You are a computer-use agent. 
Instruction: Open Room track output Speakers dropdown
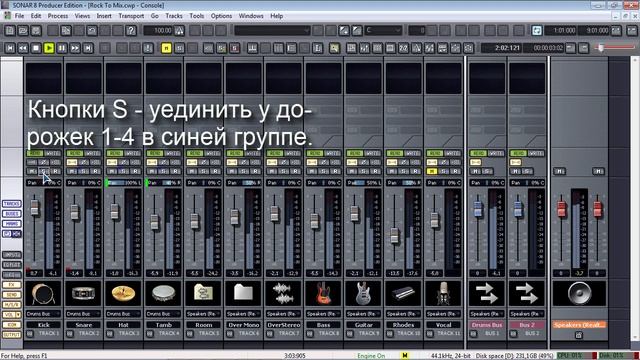(203, 314)
